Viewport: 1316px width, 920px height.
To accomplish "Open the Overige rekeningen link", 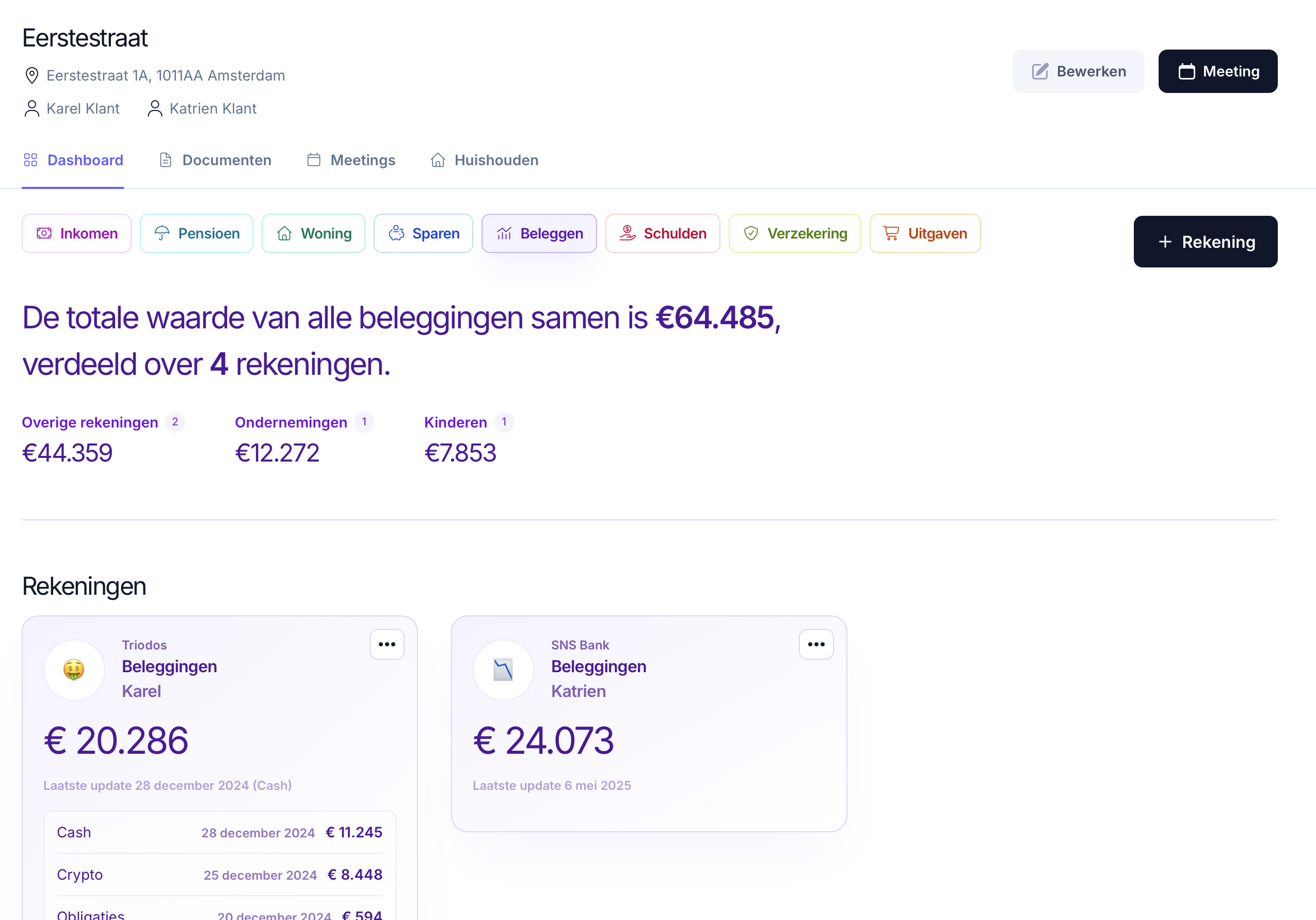I will [x=89, y=422].
